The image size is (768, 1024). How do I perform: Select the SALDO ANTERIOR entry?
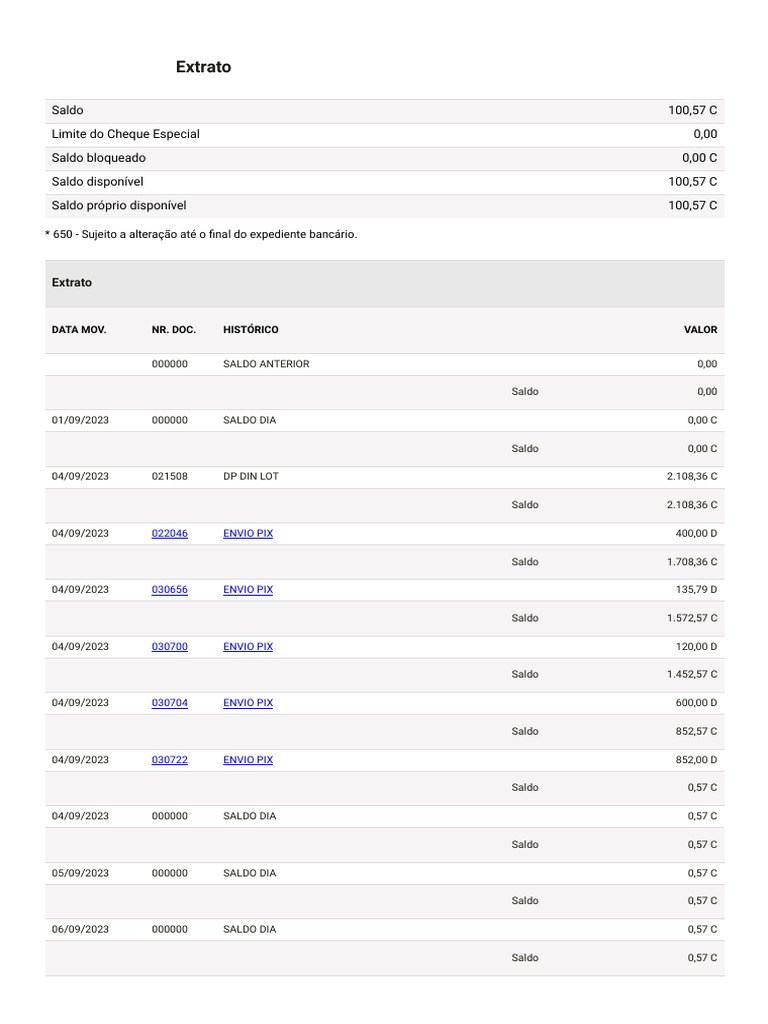[x=266, y=364]
